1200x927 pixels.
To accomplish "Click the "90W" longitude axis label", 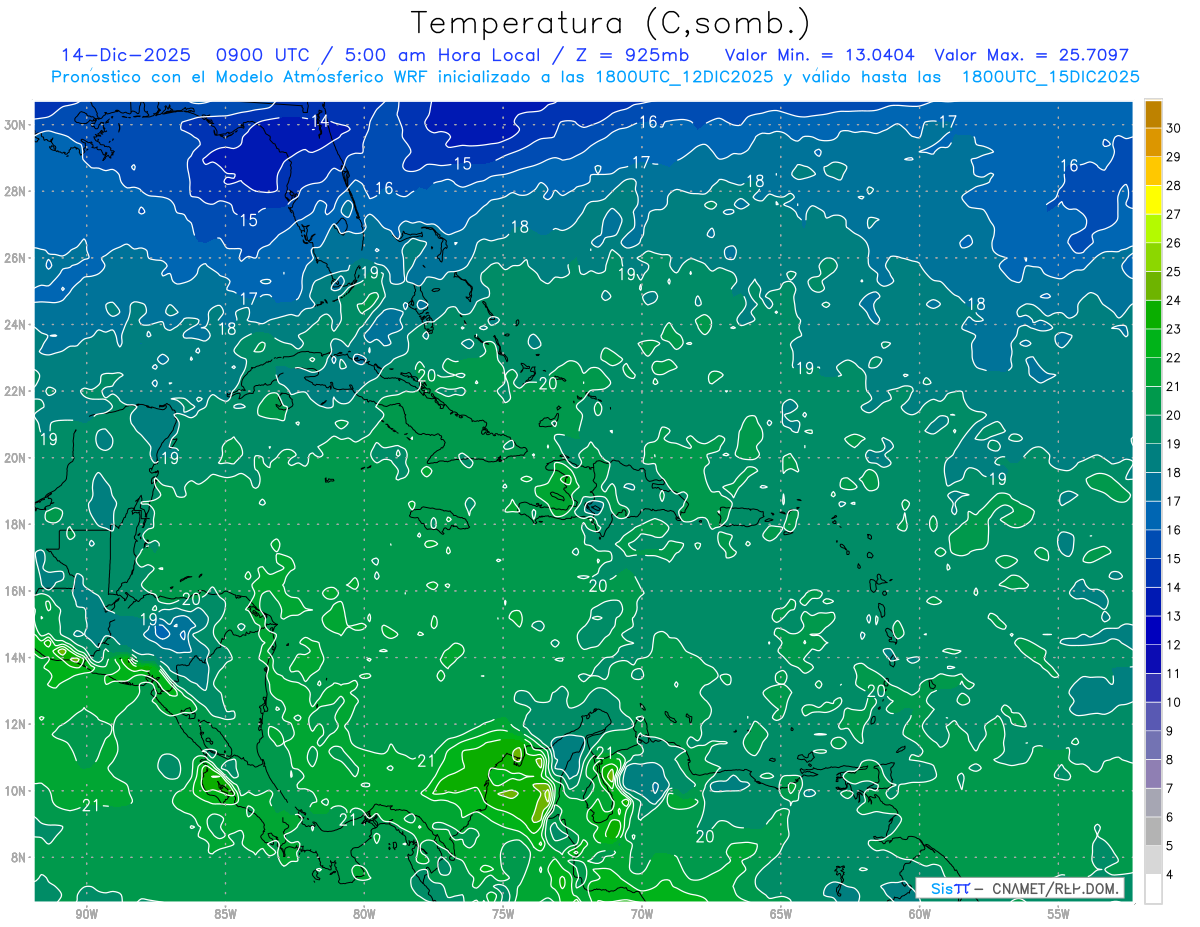I will coord(87,914).
